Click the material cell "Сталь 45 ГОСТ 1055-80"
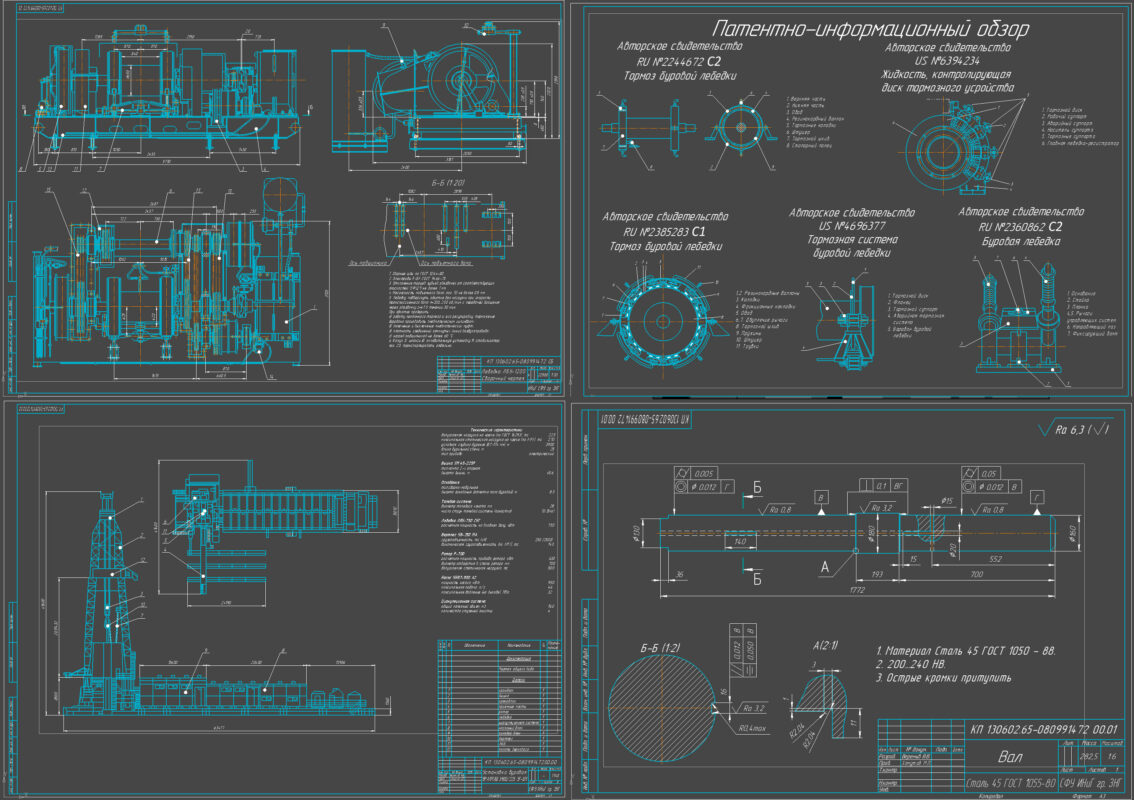This screenshot has width=1134, height=800. pos(1010,784)
